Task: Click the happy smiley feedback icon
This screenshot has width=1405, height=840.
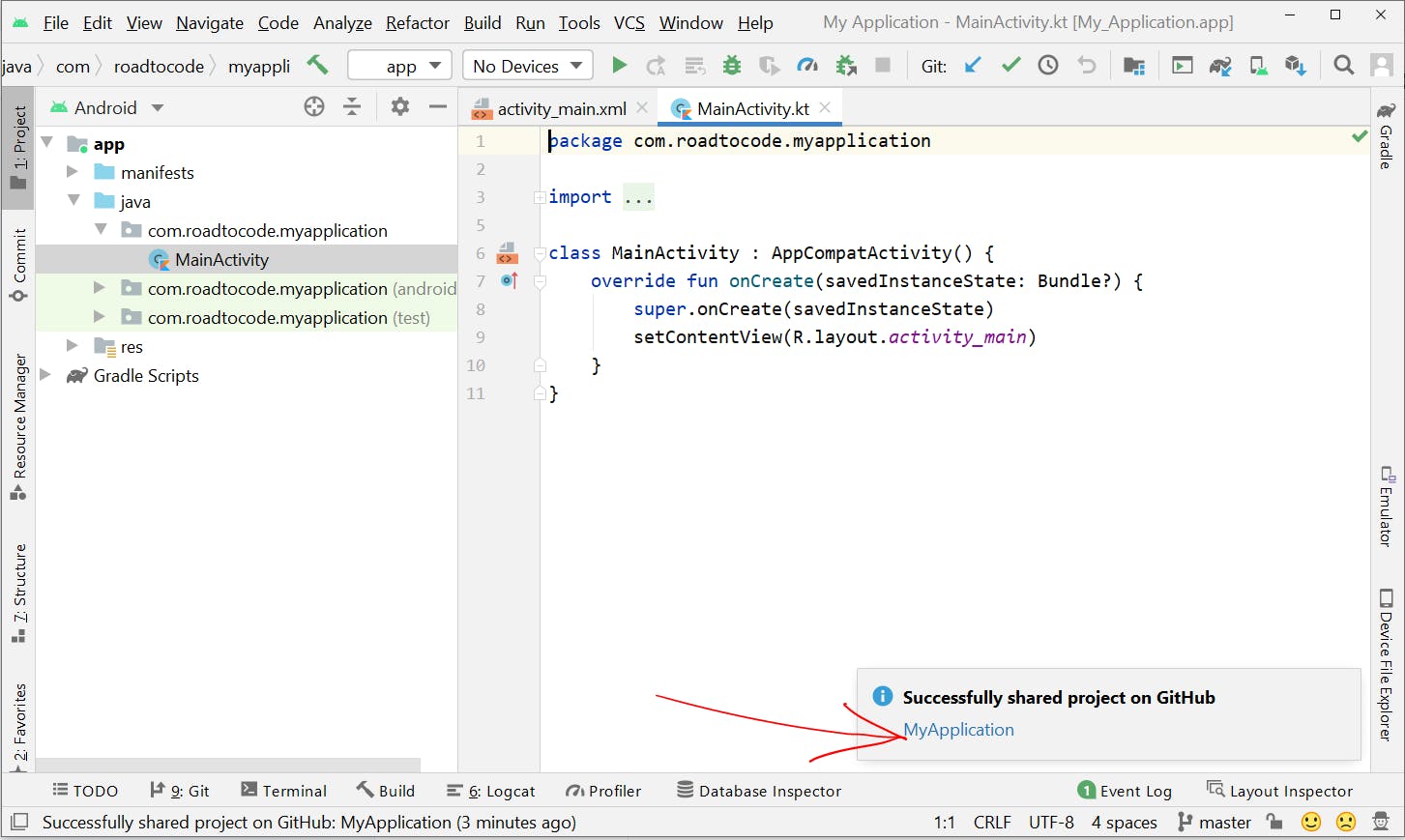Action: pyautogui.click(x=1311, y=822)
